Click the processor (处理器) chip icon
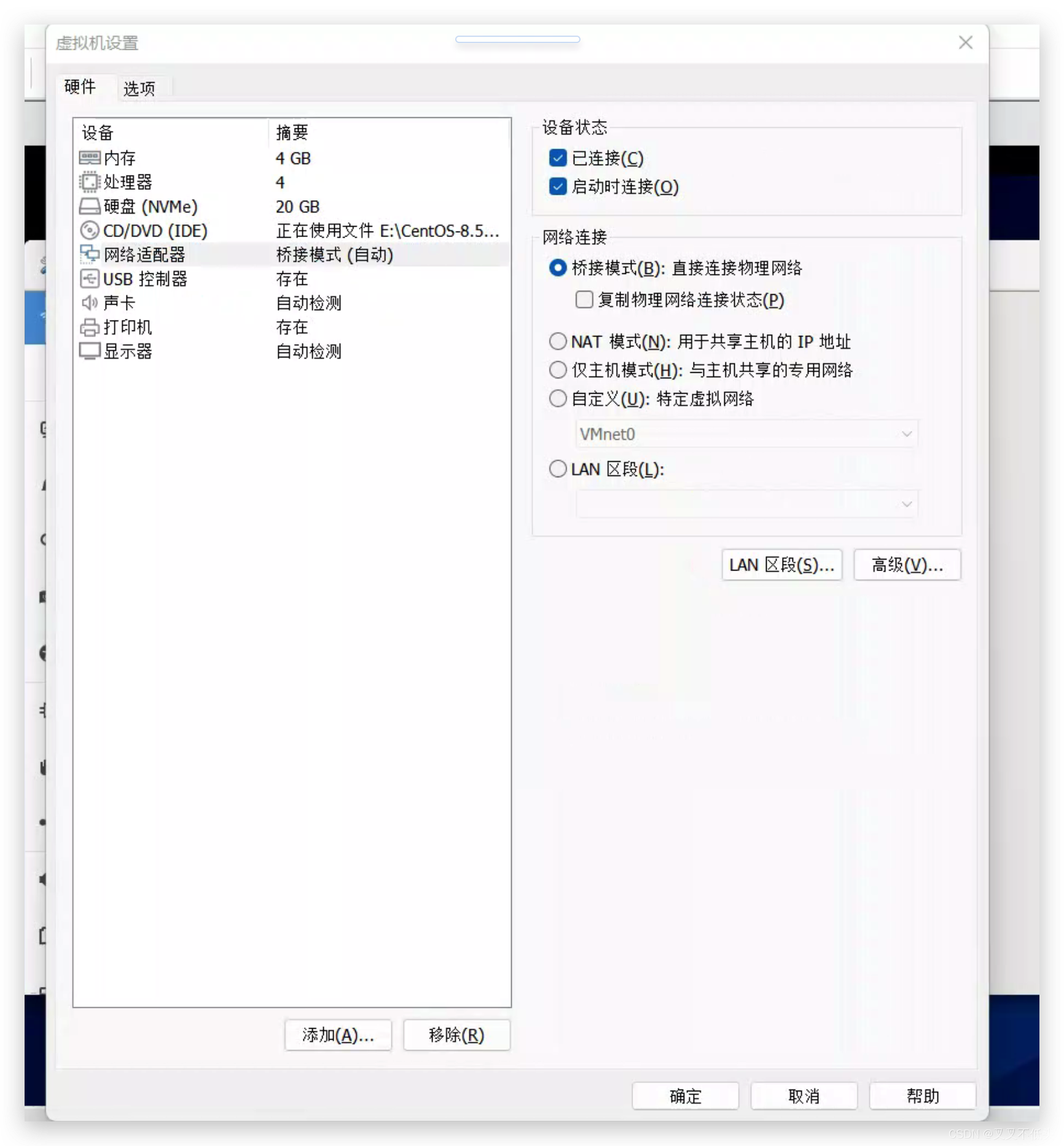The height and width of the screenshot is (1146, 1064). (x=90, y=182)
